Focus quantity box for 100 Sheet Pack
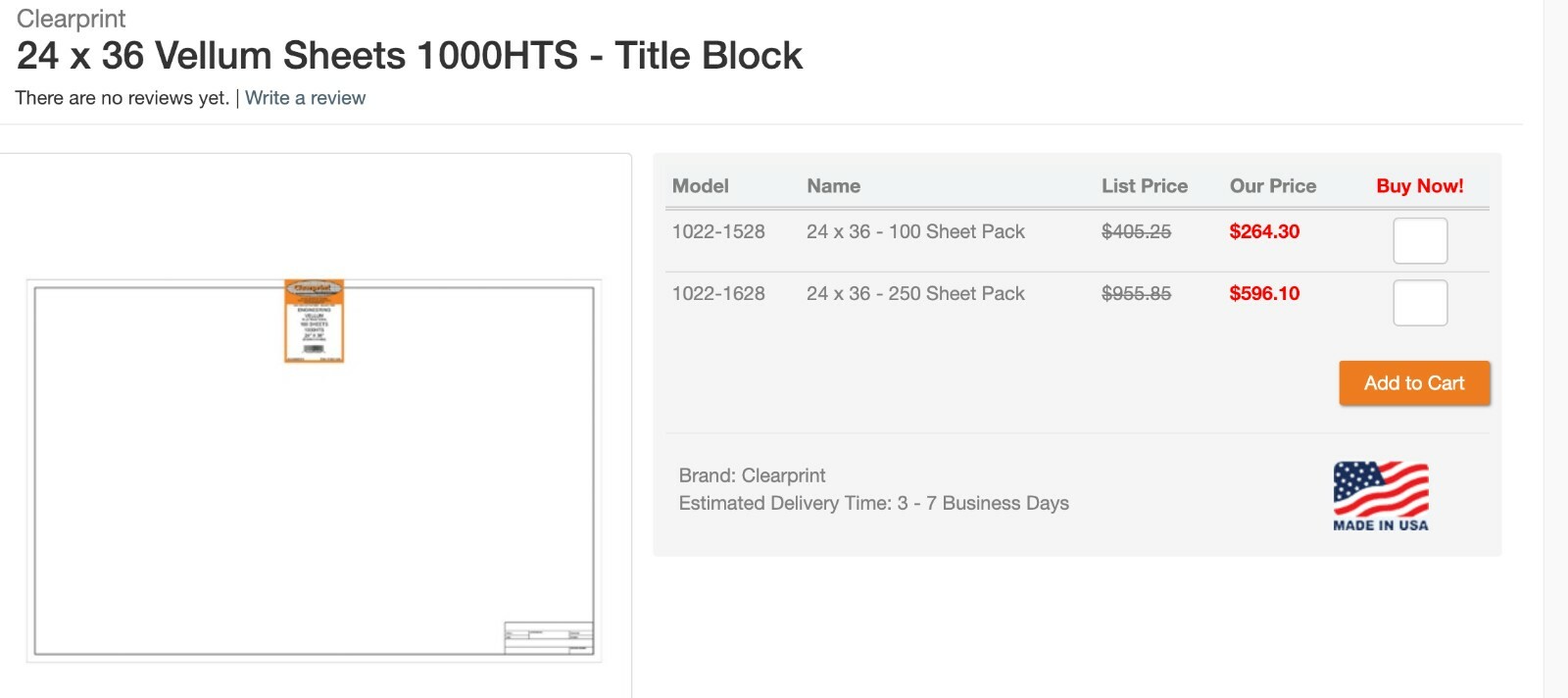The image size is (1568, 698). (1420, 241)
